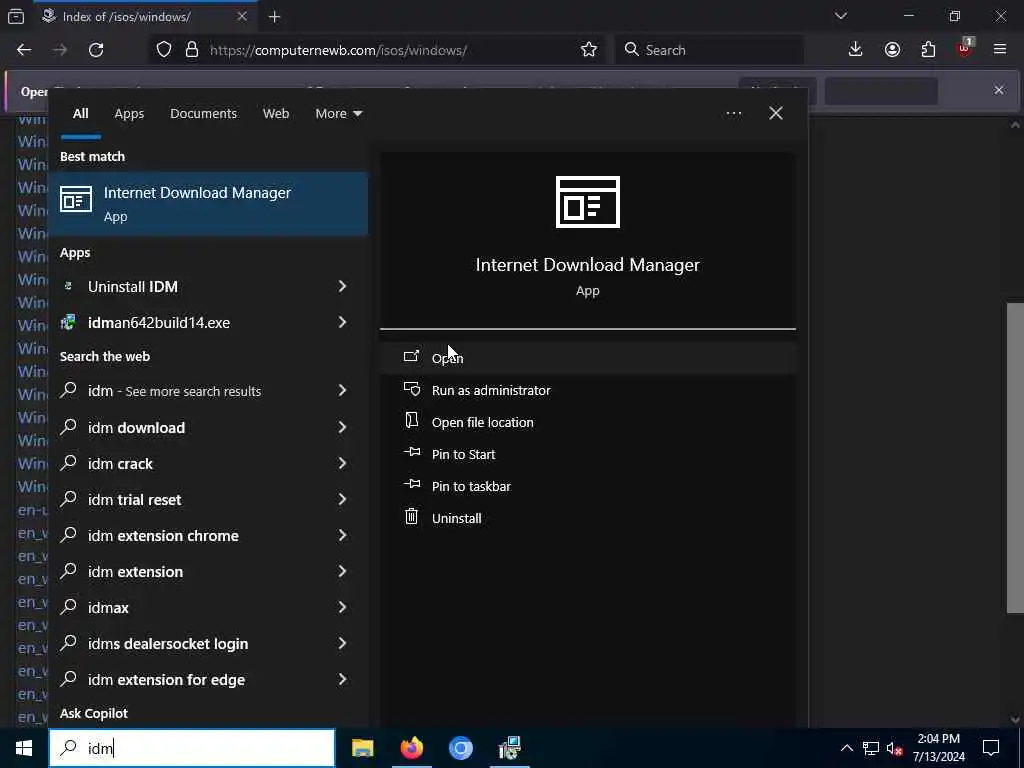
Task: Expand 'idm - See more search results' arrow
Action: click(342, 391)
